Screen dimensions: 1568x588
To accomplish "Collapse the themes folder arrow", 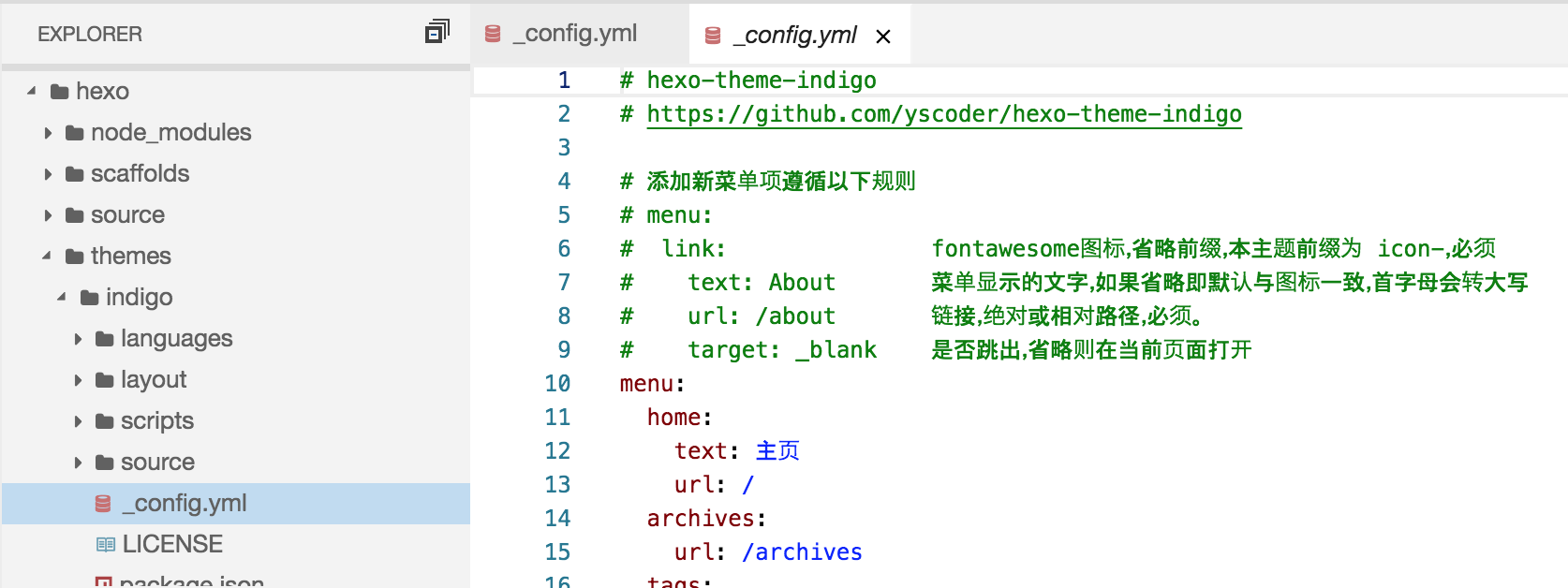I will click(x=47, y=256).
